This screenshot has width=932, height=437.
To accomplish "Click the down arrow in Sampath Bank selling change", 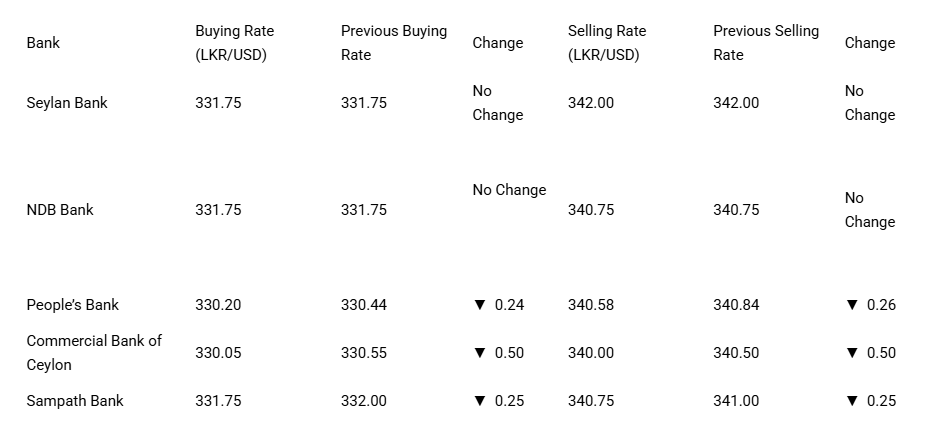I will 852,401.
